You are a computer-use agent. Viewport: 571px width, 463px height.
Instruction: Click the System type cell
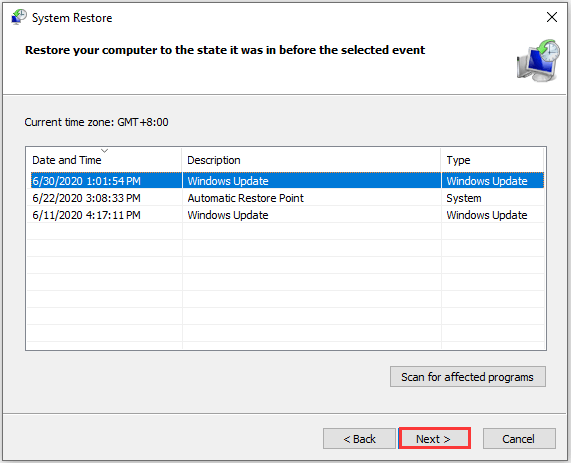pos(464,198)
